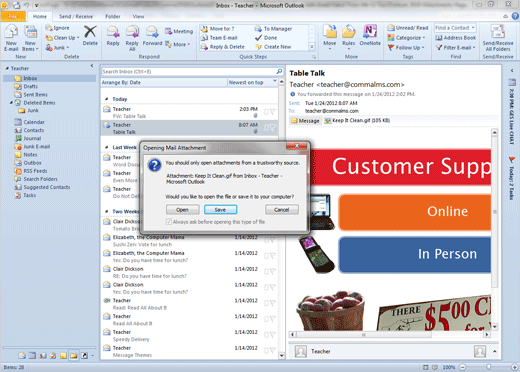Click the Find a Contact box
Screen dimensions: 520x372
(x=455, y=28)
